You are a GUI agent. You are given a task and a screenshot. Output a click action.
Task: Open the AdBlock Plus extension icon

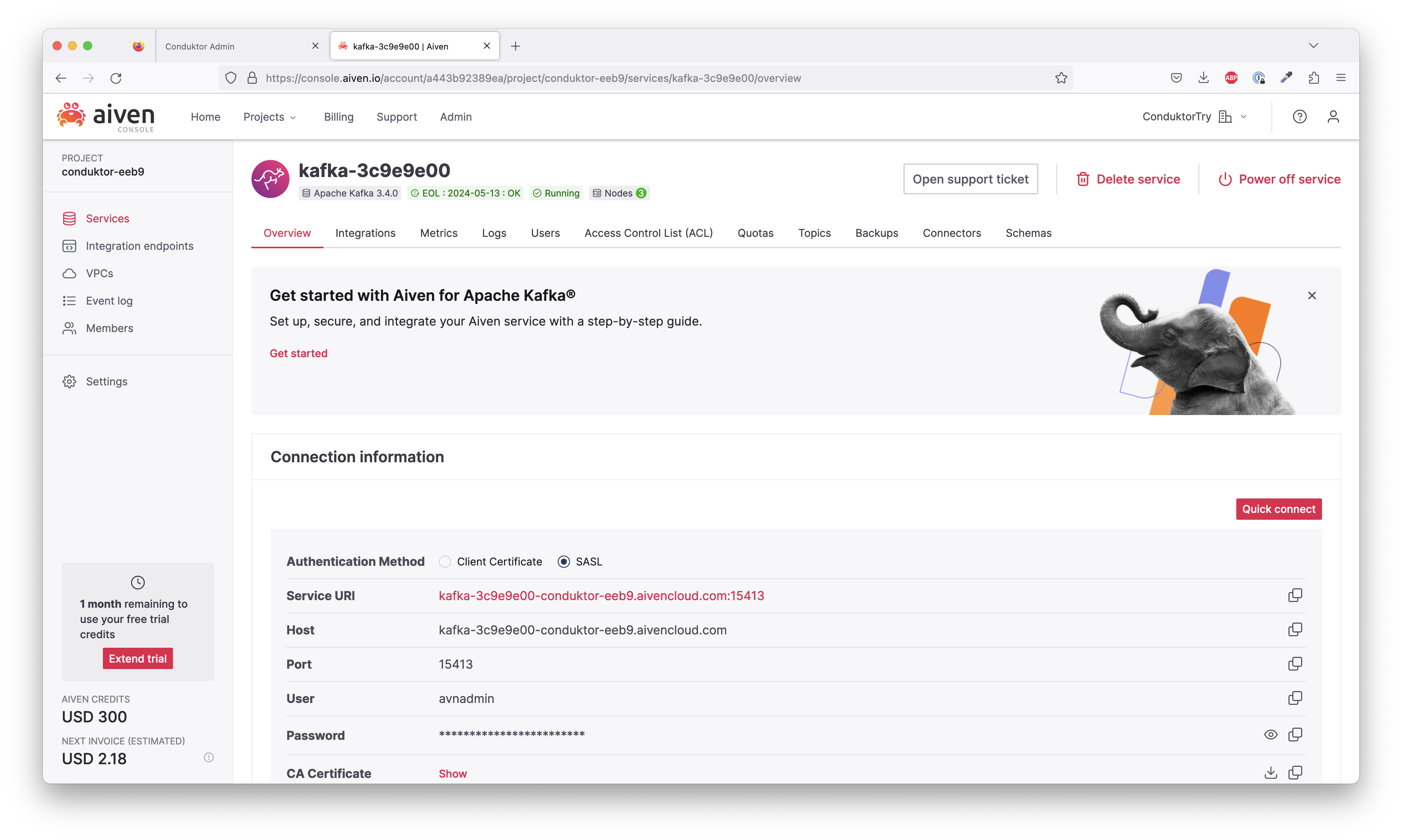(x=1231, y=78)
